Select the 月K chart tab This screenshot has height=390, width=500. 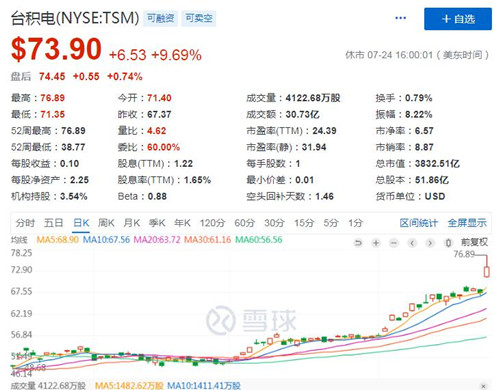[132, 223]
